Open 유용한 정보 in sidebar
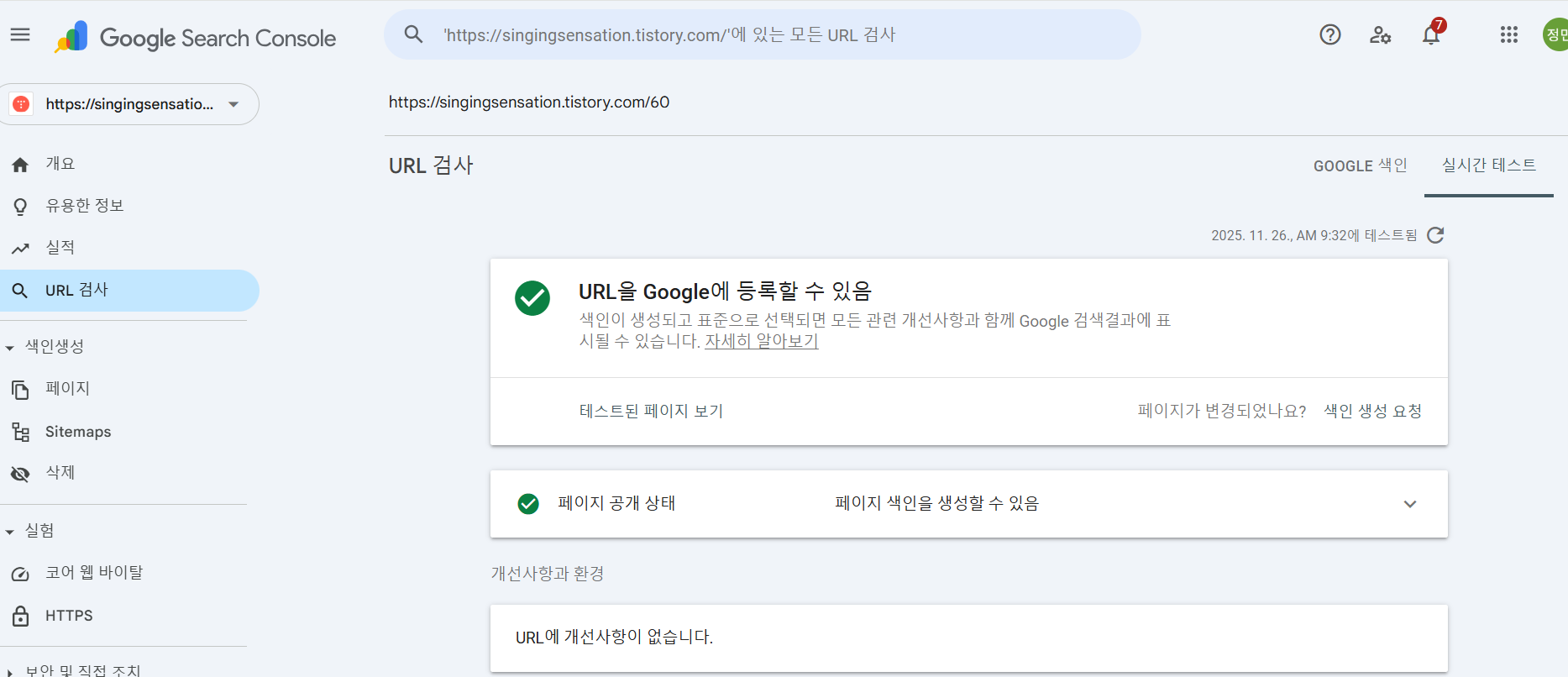1568x677 pixels. (128, 207)
